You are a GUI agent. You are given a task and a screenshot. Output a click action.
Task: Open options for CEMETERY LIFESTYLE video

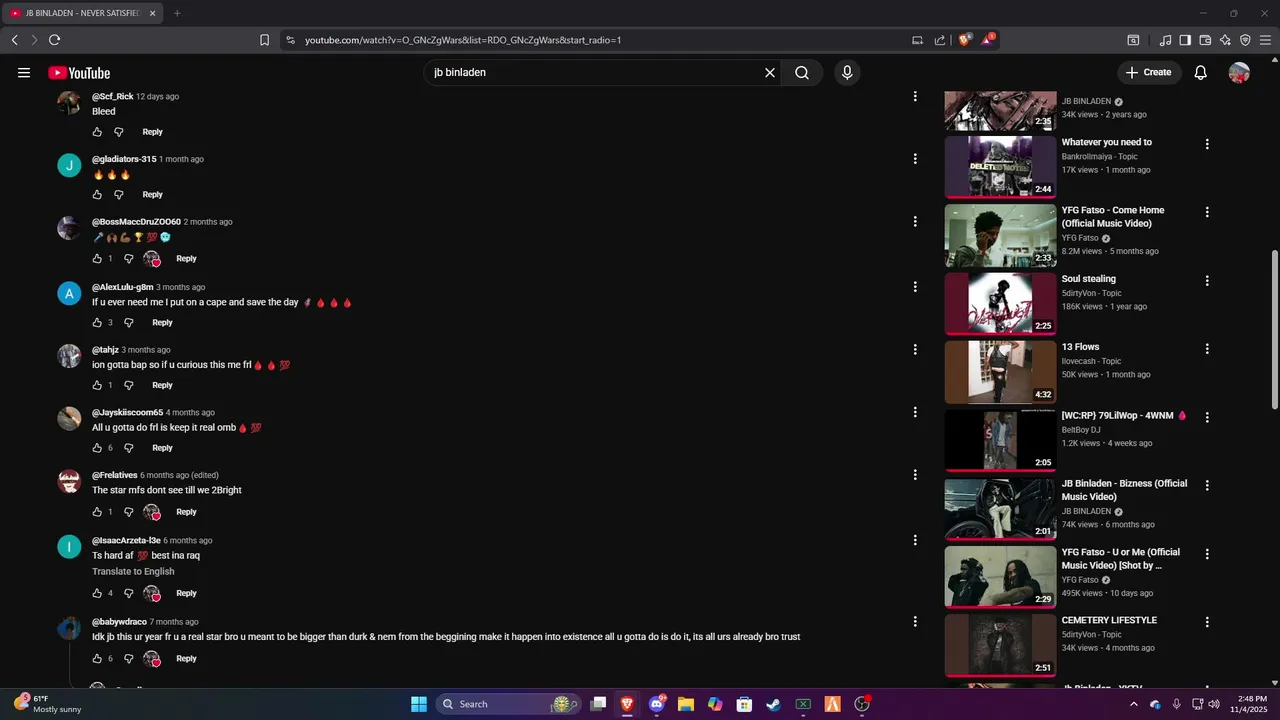[x=1207, y=622]
